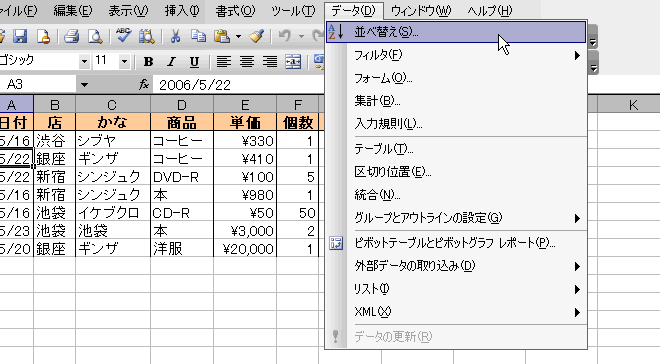Open the 挿入(I) menu
The image size is (660, 364).
[x=181, y=11]
